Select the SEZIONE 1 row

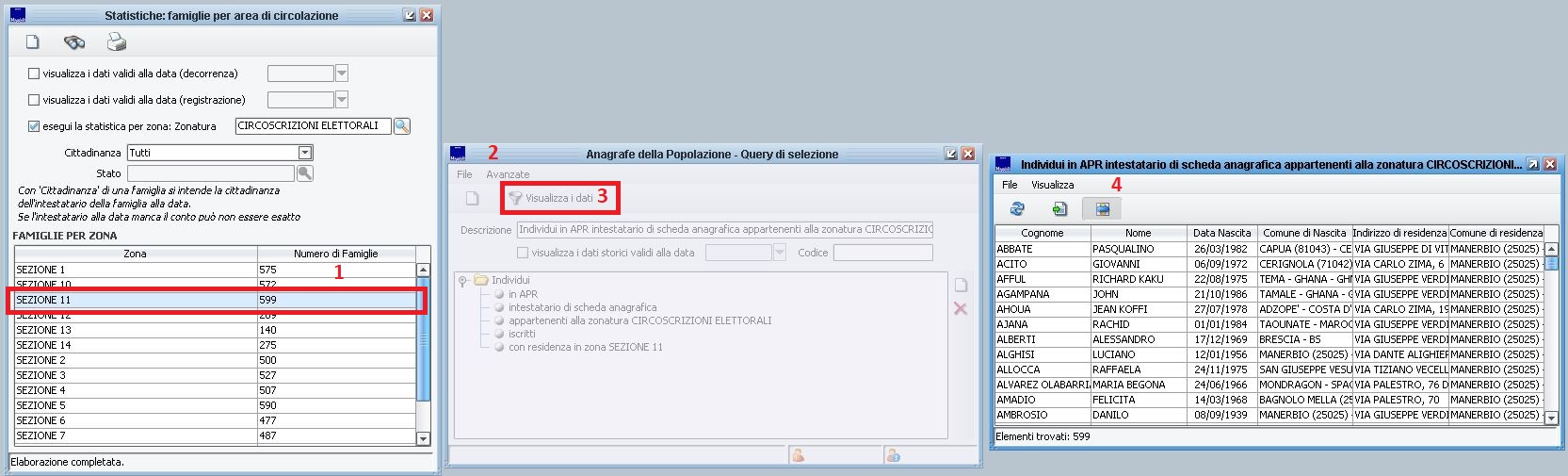[x=216, y=270]
